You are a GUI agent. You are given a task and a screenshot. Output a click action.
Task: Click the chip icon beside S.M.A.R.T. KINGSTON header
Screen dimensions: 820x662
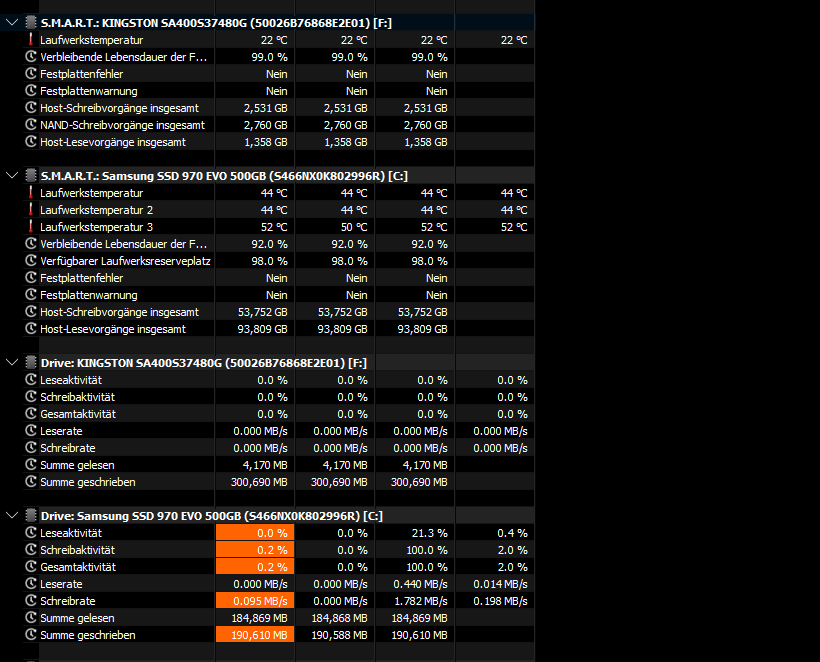(31, 22)
